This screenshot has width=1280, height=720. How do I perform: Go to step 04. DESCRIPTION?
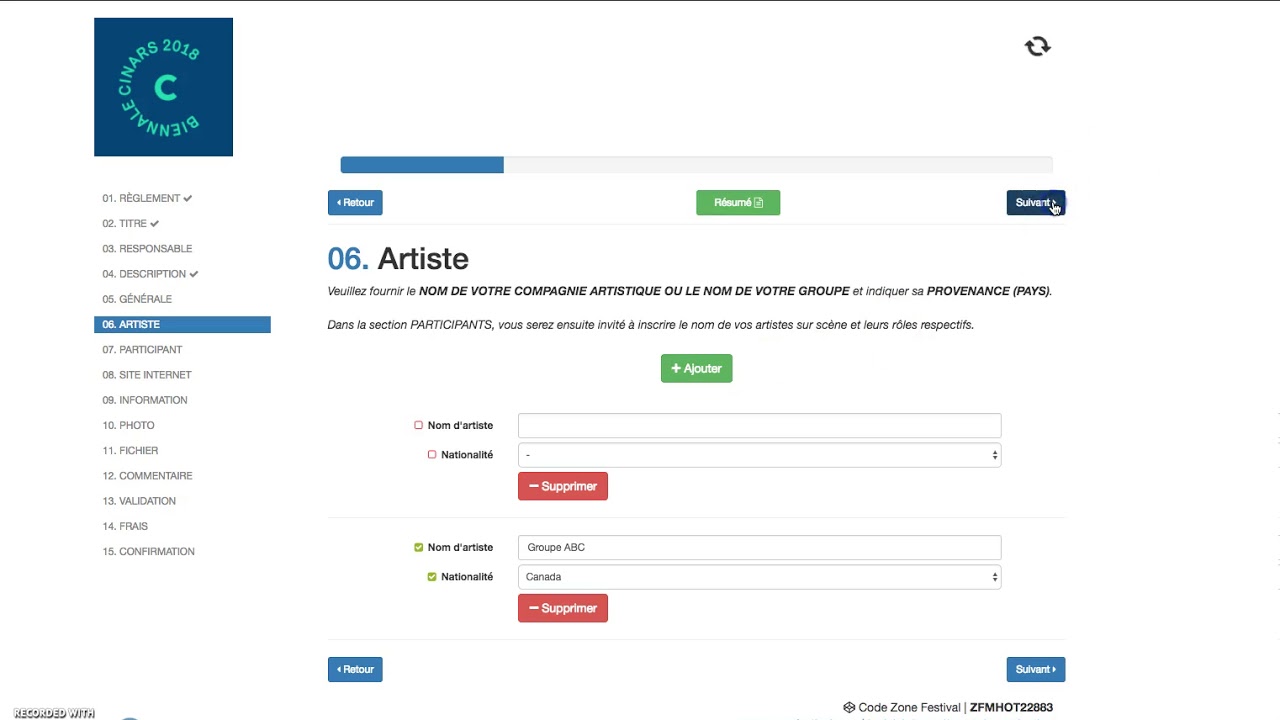click(150, 273)
